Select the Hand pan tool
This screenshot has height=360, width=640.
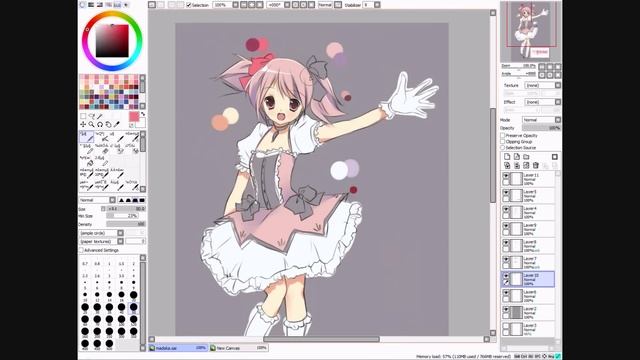pyautogui.click(x=109, y=124)
